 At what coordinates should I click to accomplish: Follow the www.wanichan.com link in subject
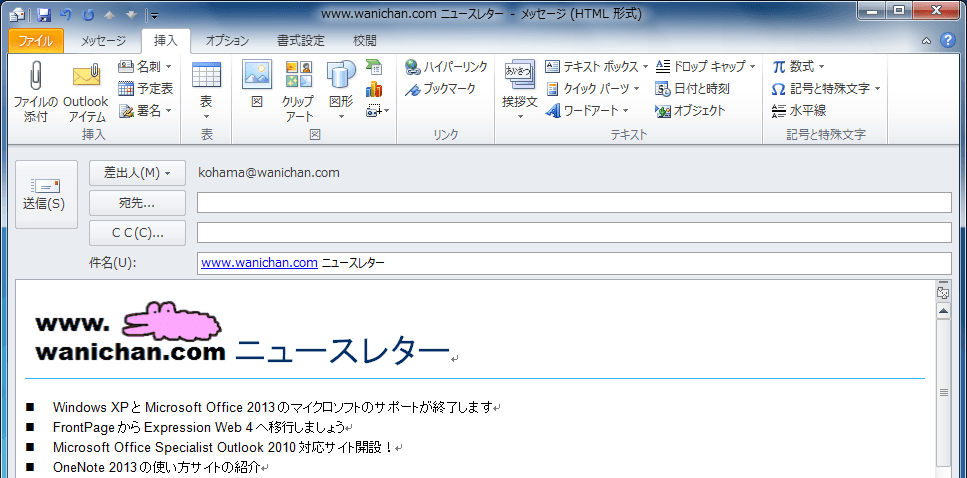pos(259,263)
